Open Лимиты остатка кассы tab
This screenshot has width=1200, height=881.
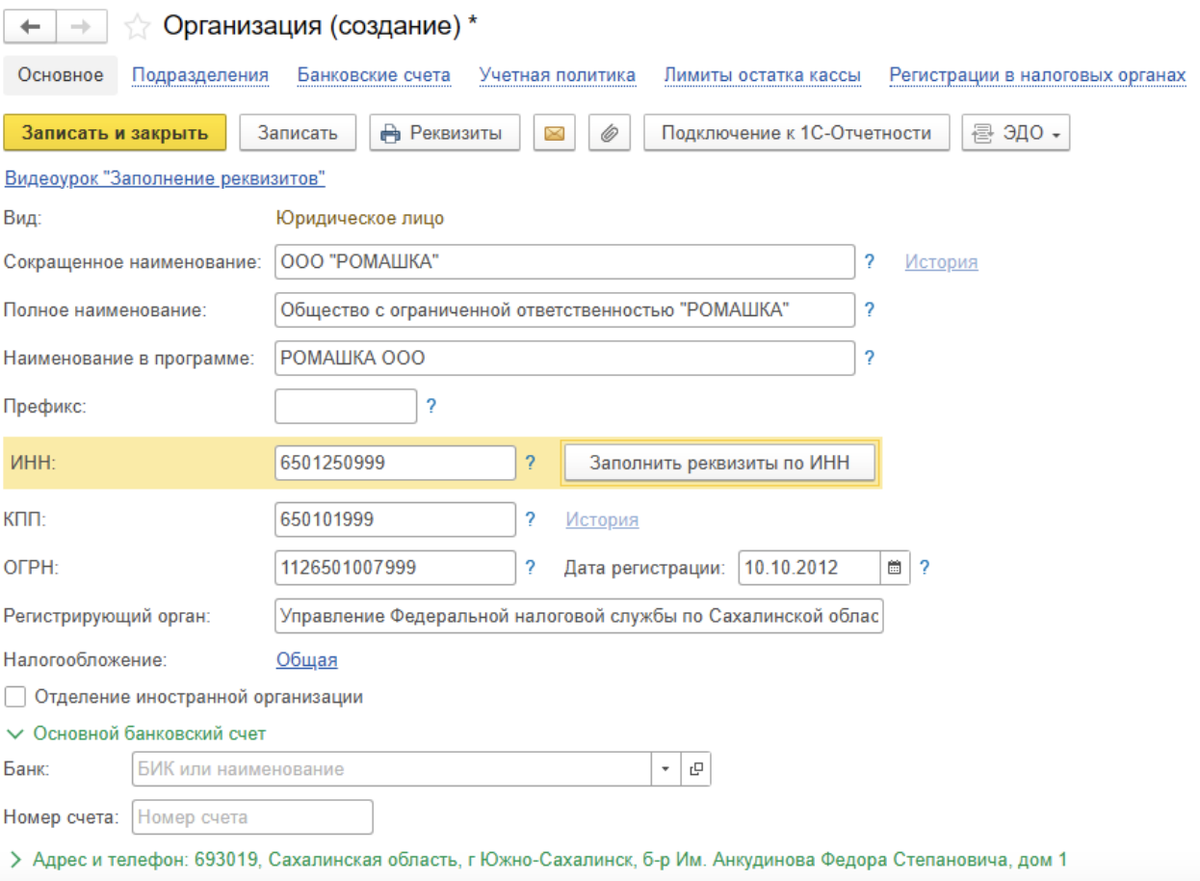(x=763, y=75)
